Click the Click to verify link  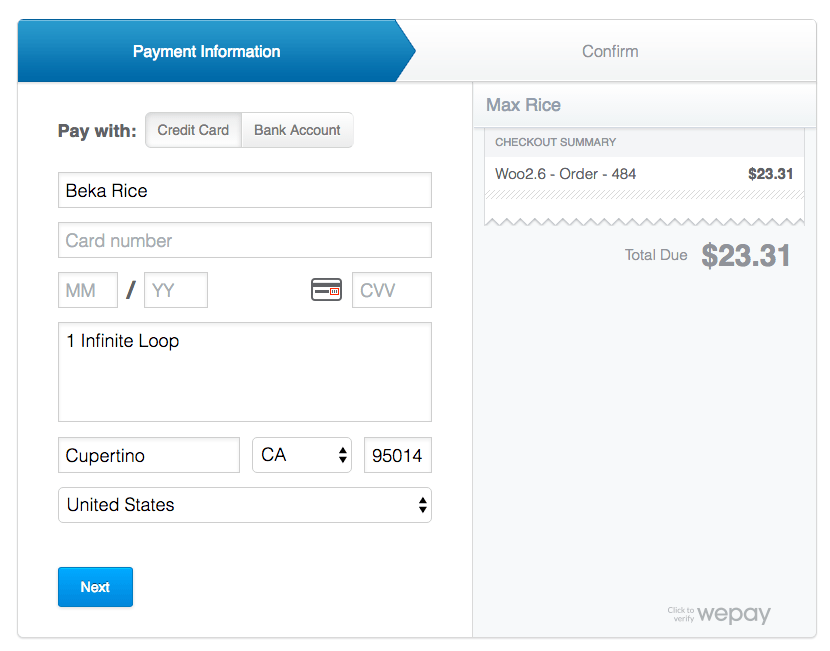[682, 616]
